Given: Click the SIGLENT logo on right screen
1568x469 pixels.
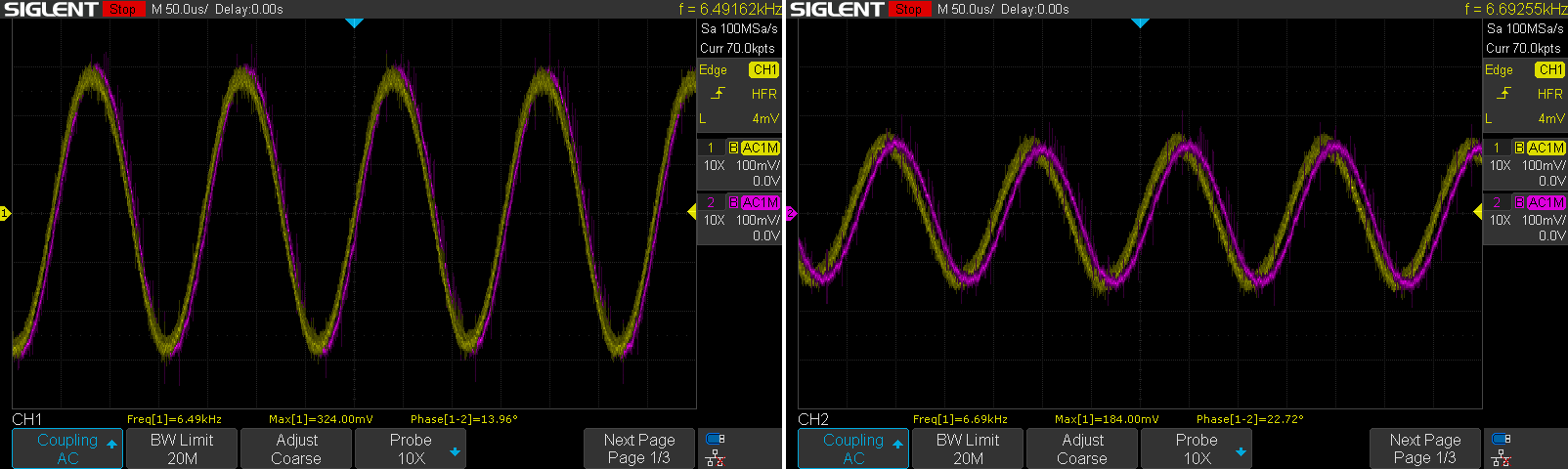Looking at the screenshot, I should click(x=836, y=10).
